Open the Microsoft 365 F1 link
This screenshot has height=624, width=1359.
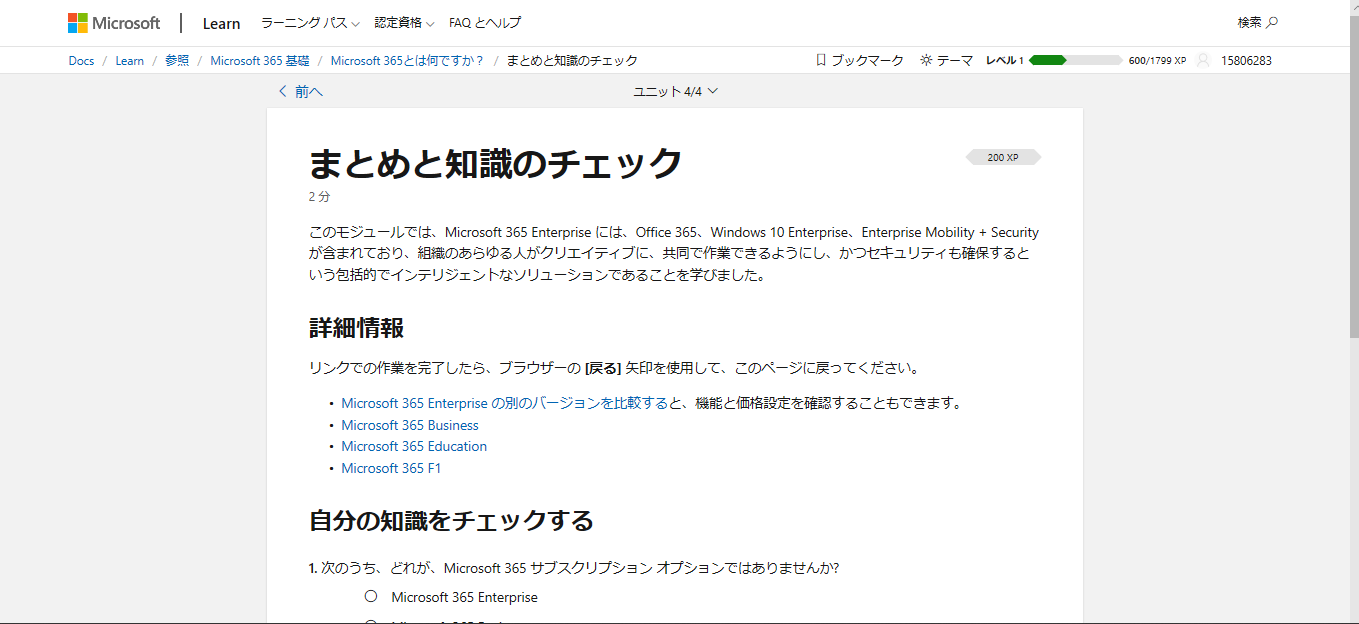point(391,468)
